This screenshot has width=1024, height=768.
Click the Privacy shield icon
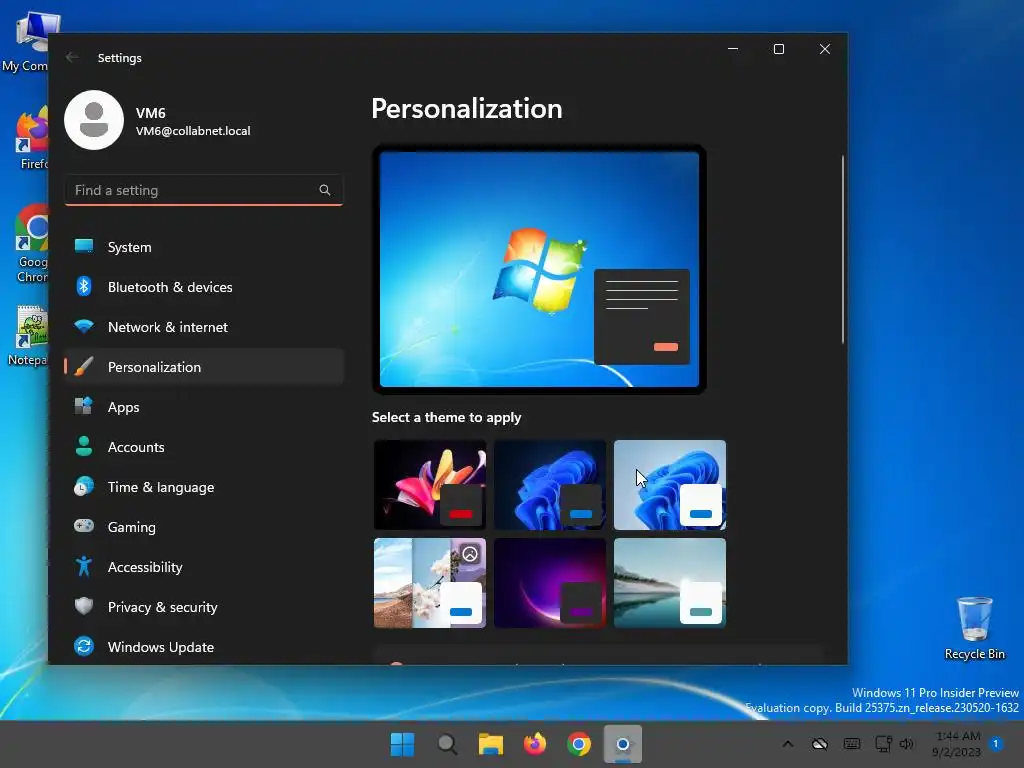84,606
